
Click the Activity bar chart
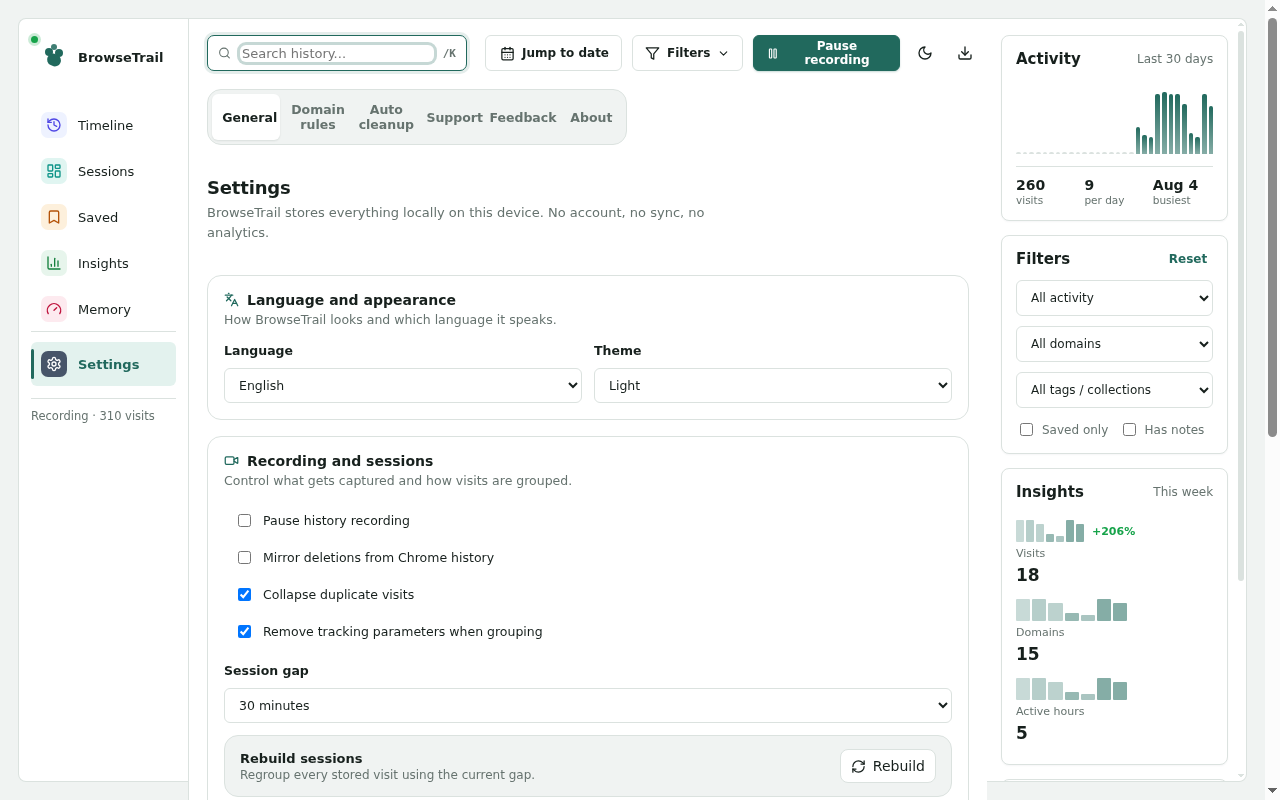pos(1114,122)
